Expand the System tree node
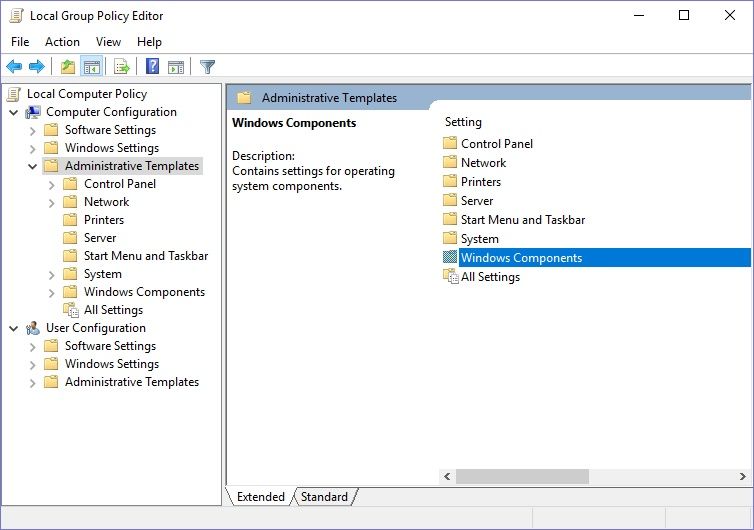The width and height of the screenshot is (754, 530). [x=51, y=275]
